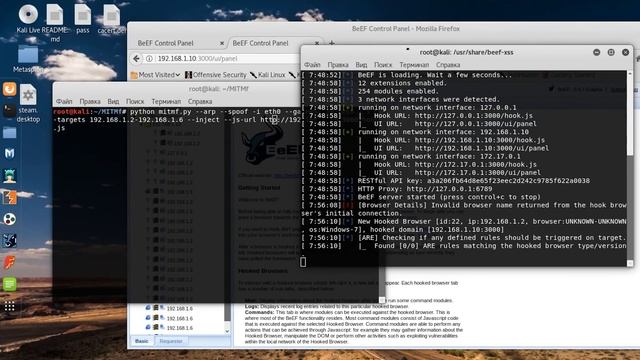Switch to first BeEF Control Panel tab

[178, 43]
